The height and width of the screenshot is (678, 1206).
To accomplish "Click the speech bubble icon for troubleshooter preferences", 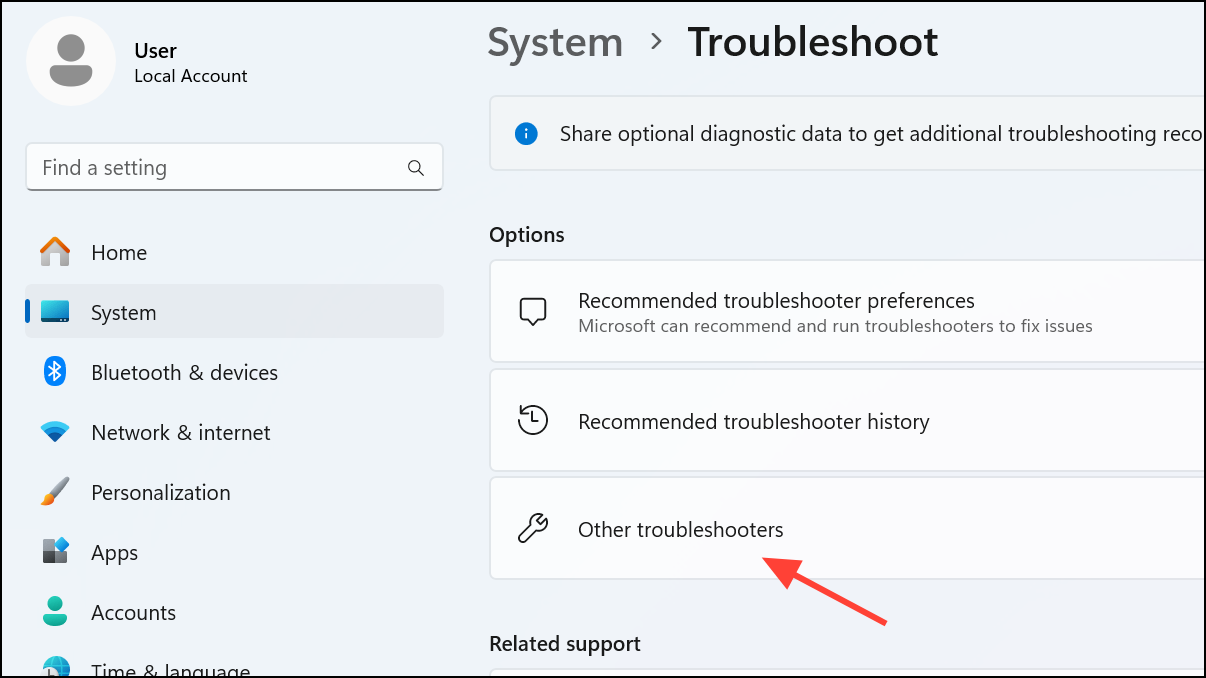I will (533, 311).
